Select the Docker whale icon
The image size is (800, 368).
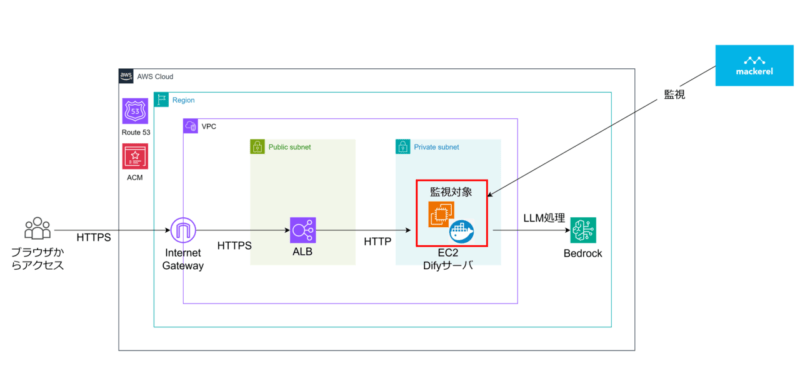point(462,231)
